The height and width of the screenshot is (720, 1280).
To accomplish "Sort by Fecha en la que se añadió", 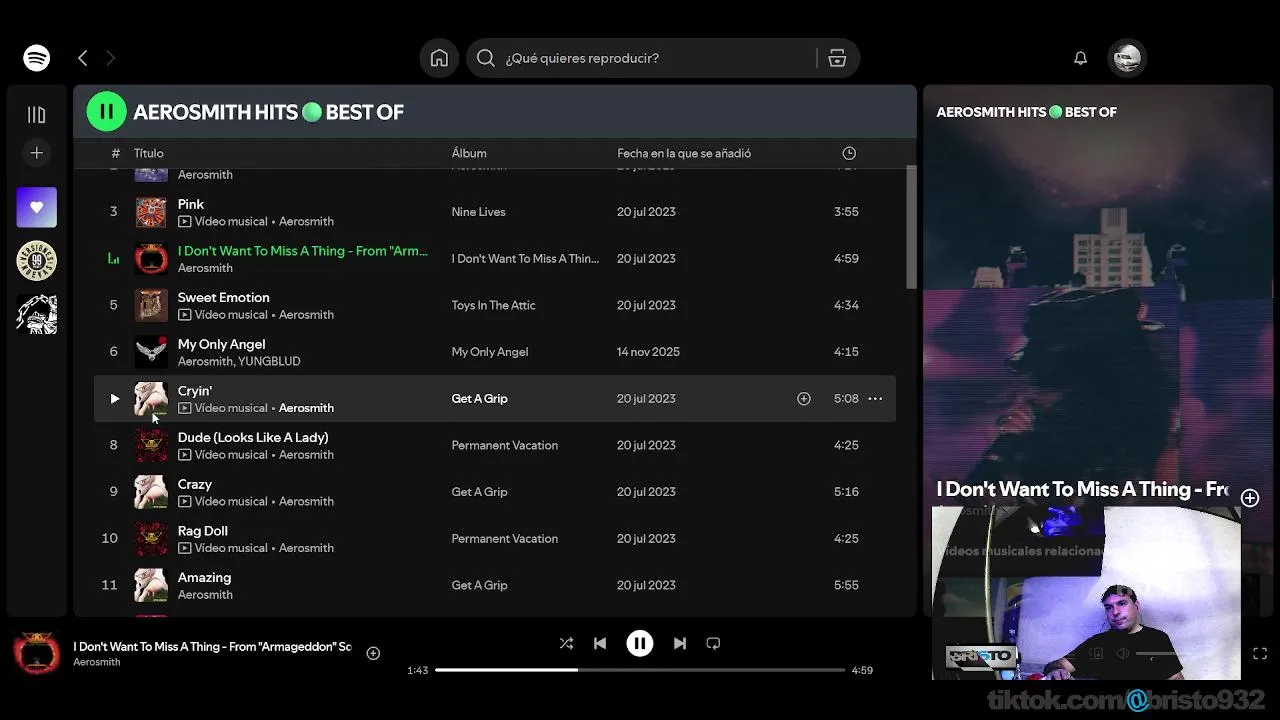I will point(684,153).
